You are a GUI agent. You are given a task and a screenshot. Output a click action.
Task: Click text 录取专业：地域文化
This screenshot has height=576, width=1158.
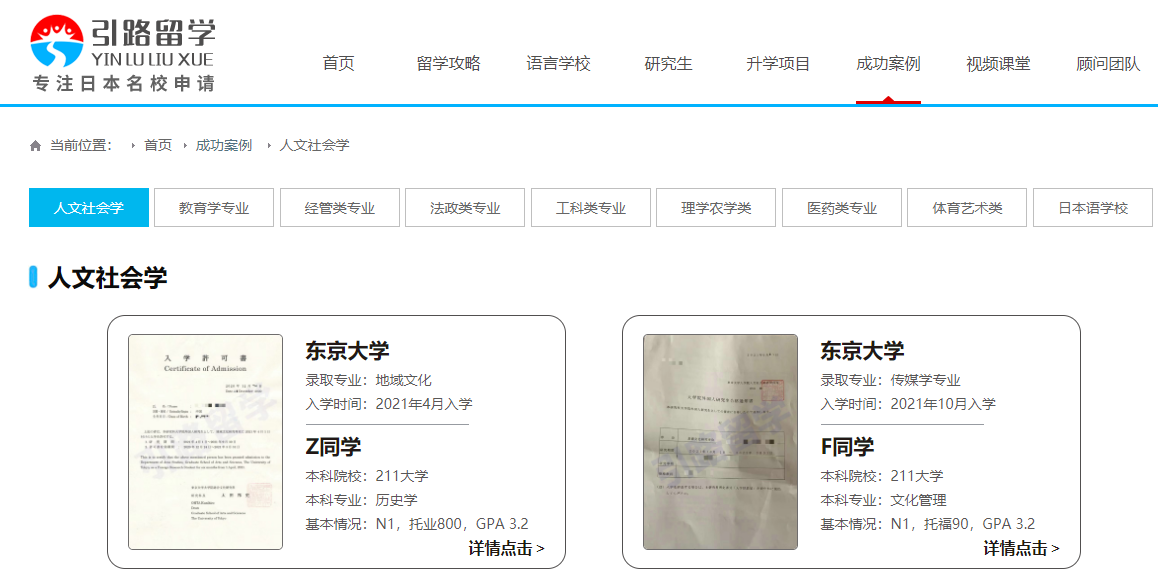[369, 381]
